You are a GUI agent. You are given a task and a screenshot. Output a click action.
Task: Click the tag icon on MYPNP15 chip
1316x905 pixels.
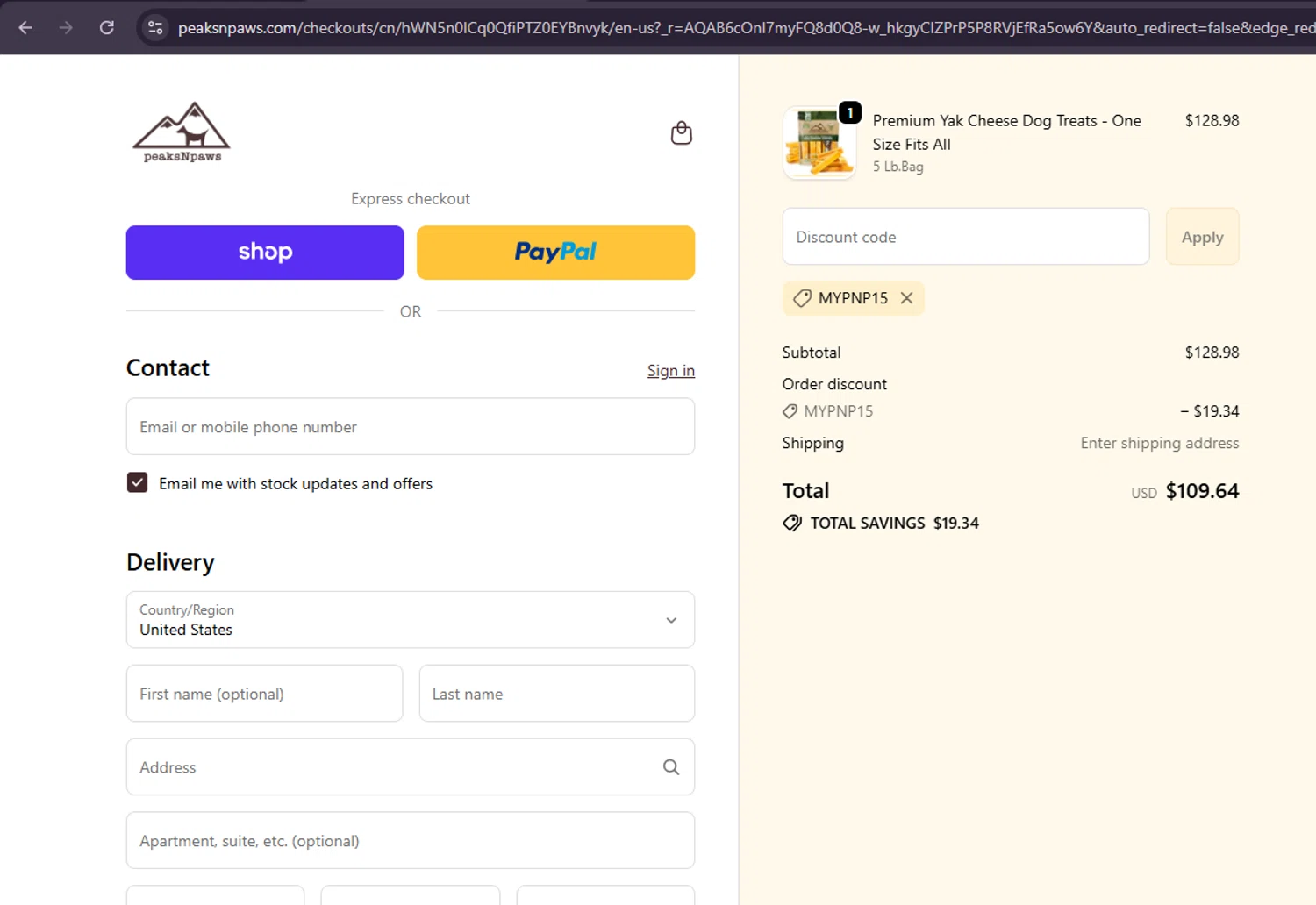click(x=802, y=298)
